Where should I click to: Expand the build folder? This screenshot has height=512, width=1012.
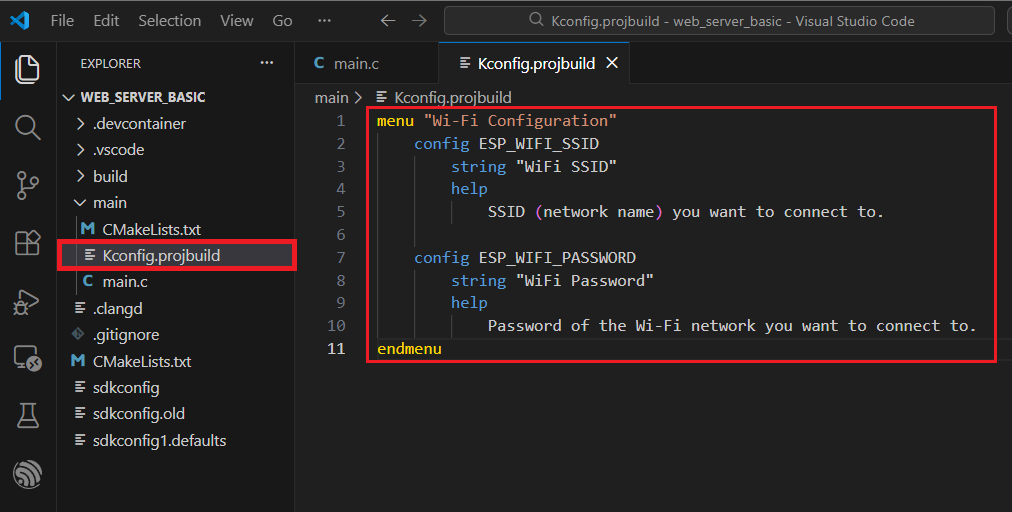(x=110, y=176)
